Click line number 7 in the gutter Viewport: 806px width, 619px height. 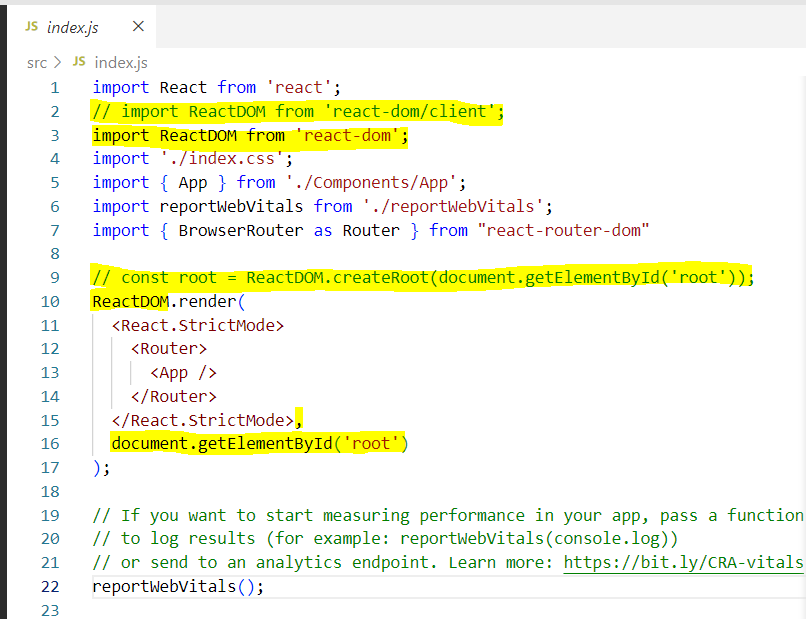point(55,229)
